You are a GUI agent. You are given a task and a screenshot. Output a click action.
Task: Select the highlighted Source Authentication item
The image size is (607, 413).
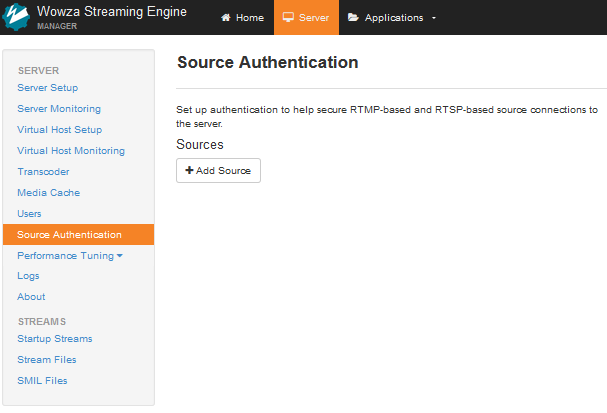(69, 235)
